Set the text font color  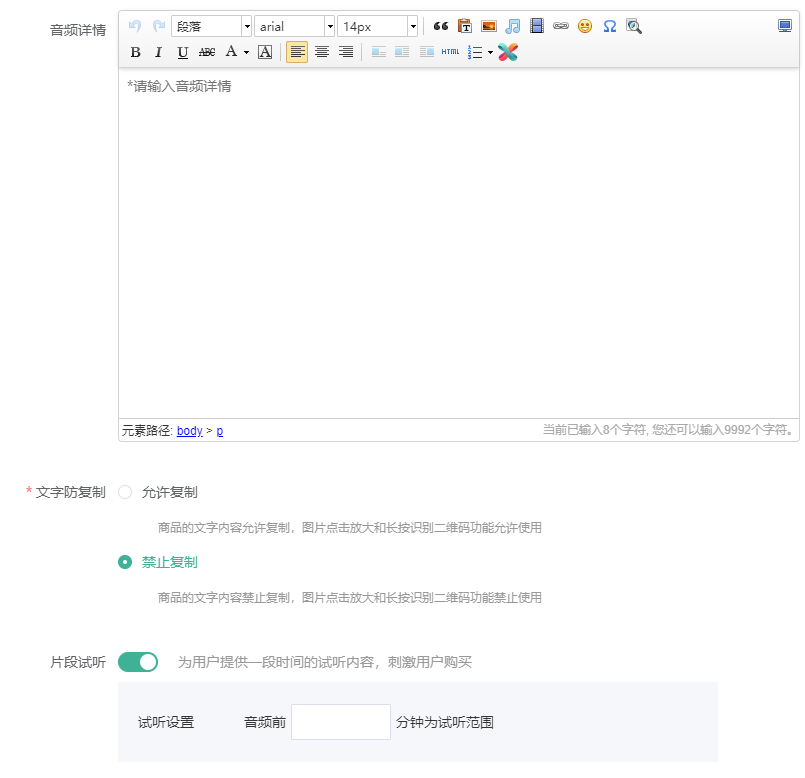point(231,52)
